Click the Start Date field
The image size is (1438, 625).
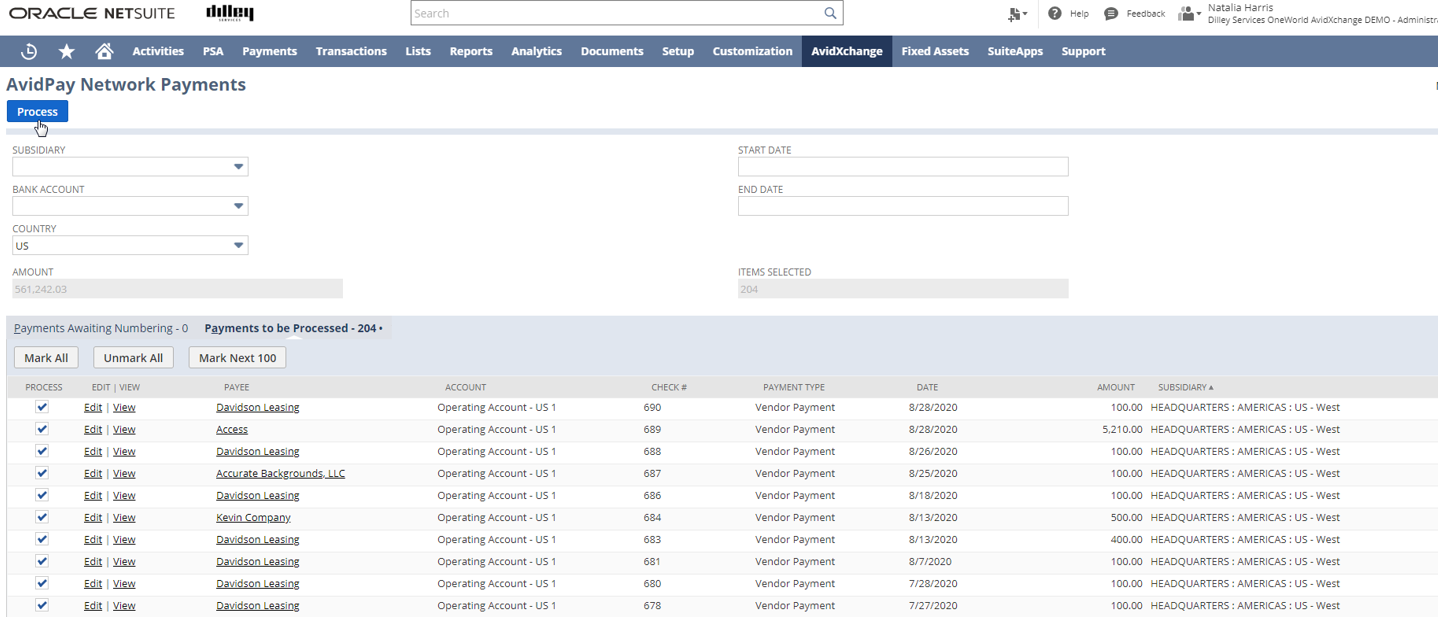tap(903, 167)
